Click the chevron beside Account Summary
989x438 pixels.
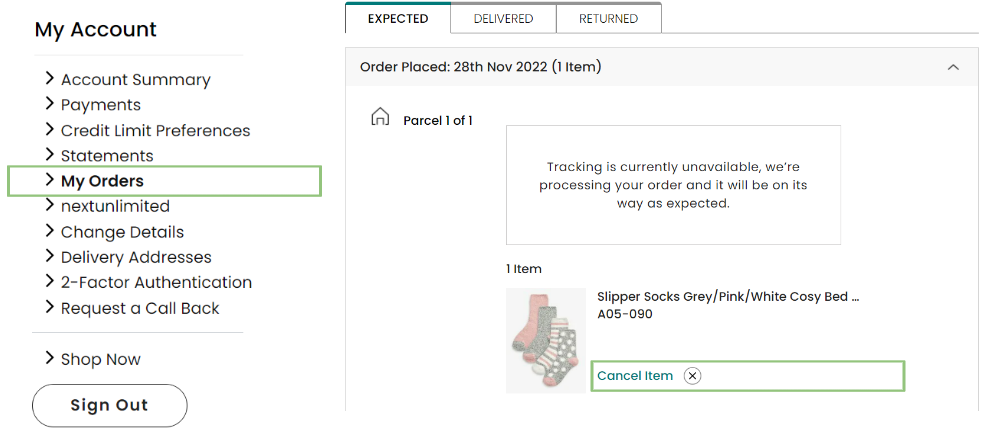click(x=50, y=78)
